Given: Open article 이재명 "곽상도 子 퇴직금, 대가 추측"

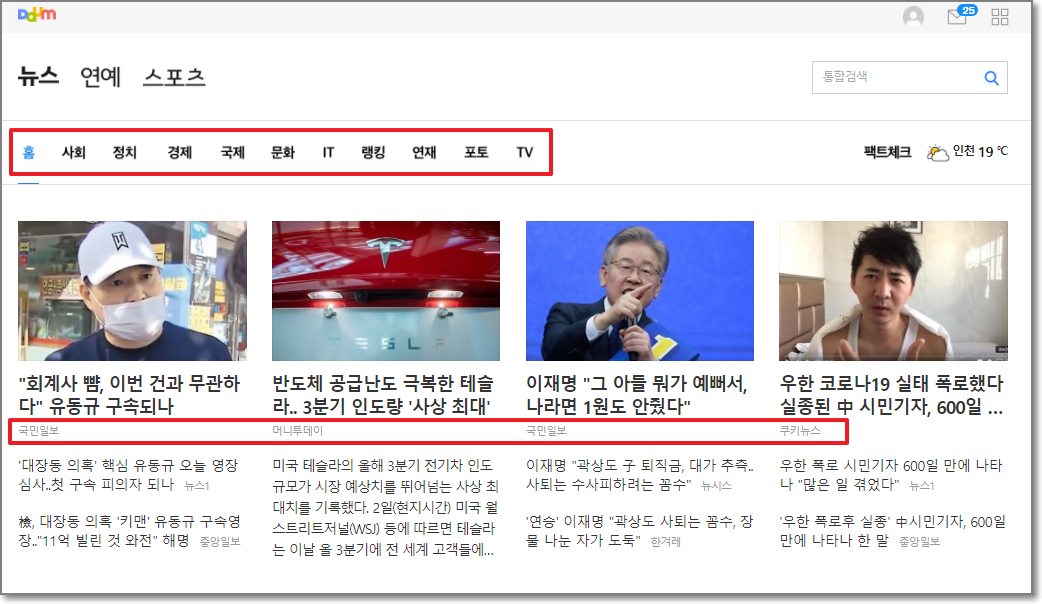Looking at the screenshot, I should tap(640, 475).
